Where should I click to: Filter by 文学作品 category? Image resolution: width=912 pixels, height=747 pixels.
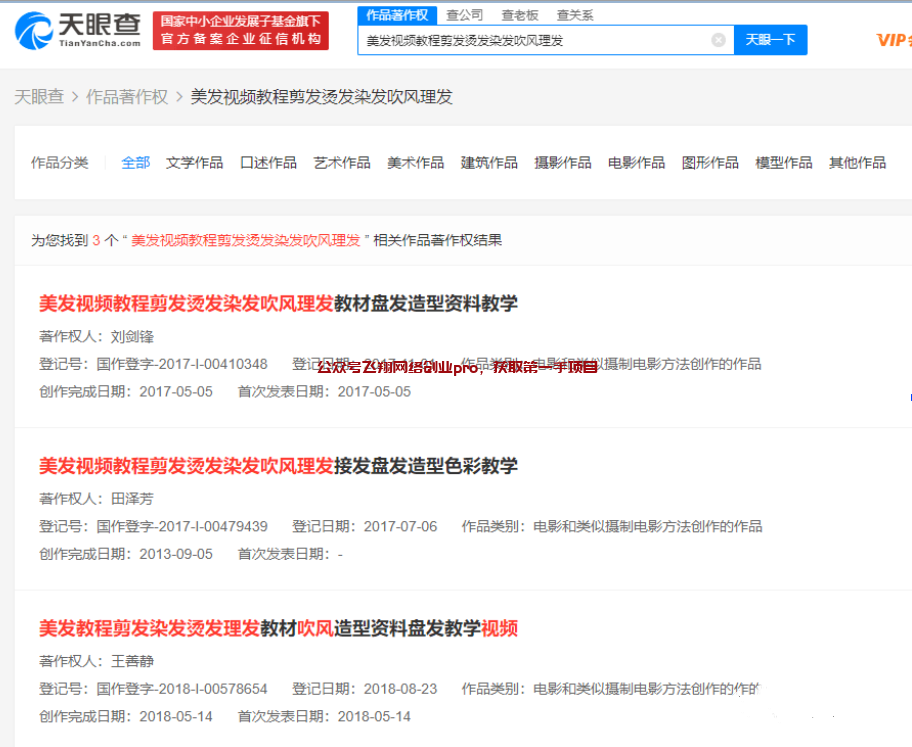195,163
